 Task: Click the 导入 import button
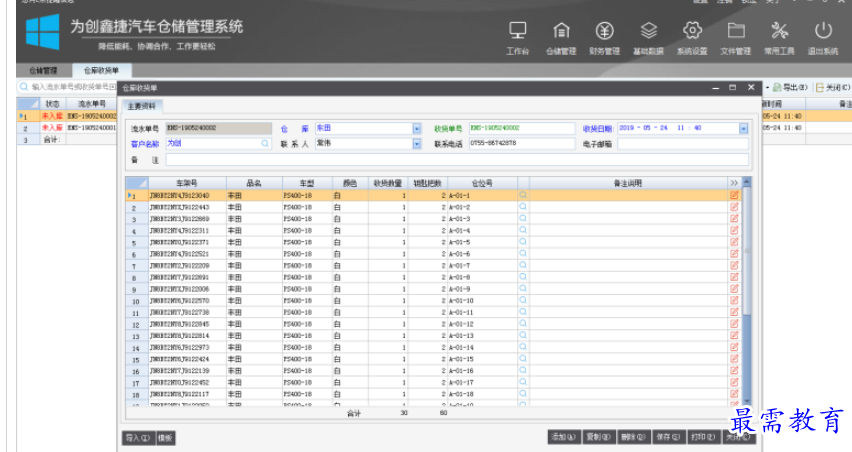pos(137,438)
